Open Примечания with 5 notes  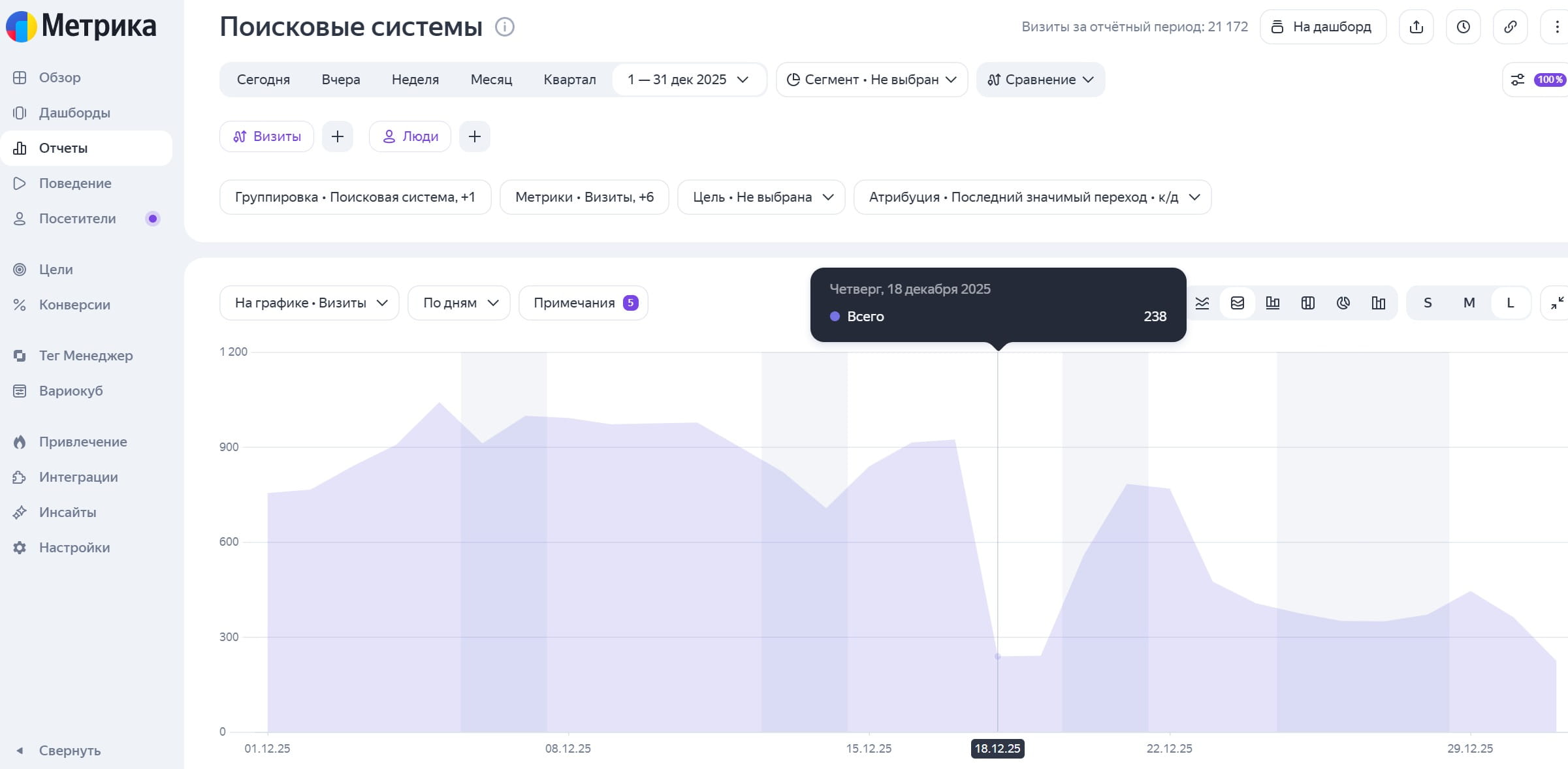pos(583,303)
